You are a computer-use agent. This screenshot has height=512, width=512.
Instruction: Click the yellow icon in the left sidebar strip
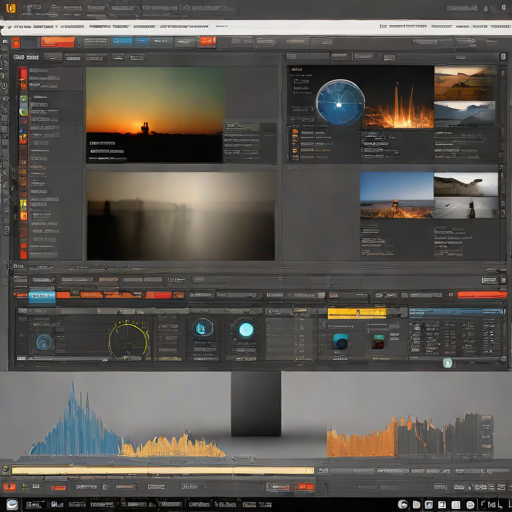coord(23,204)
